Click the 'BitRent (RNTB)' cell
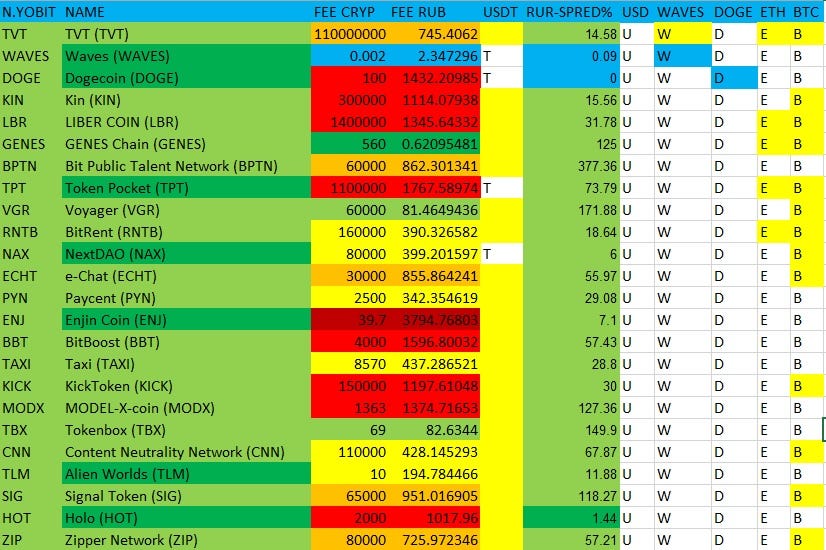826x550 pixels. pyautogui.click(x=186, y=232)
